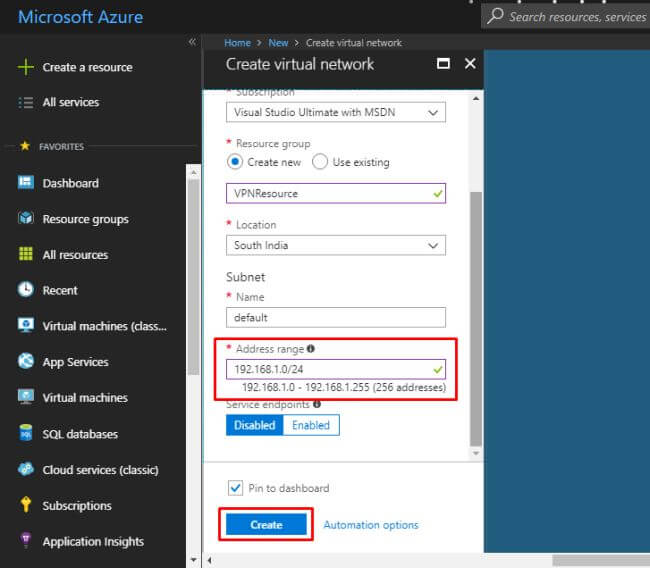Click the Create virtual network breadcrumb text

[354, 43]
